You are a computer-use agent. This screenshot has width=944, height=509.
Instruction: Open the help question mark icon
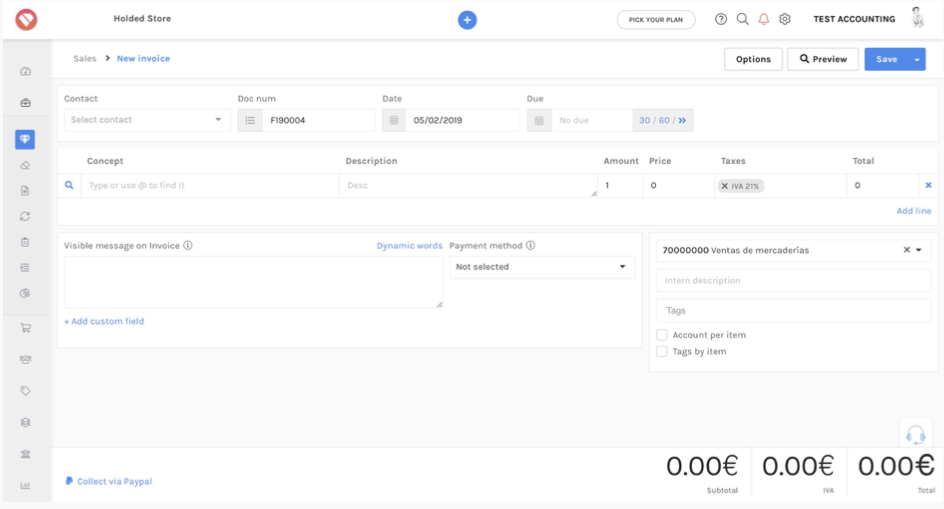click(721, 19)
